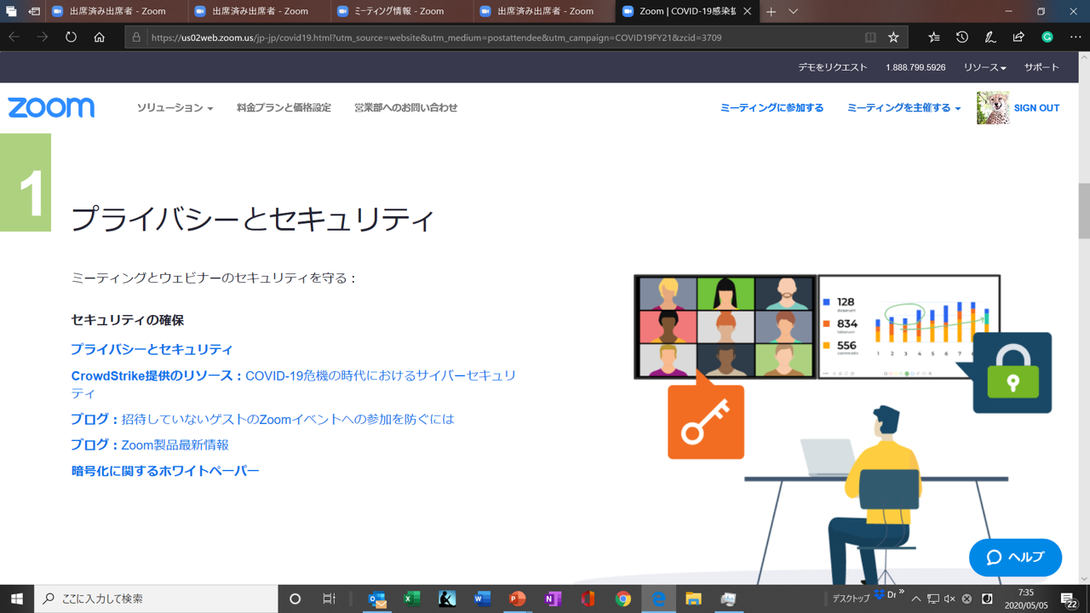Screen dimensions: 1090x613
Task: Open 料金プランと価格設定 in the navigation
Action: tap(284, 108)
